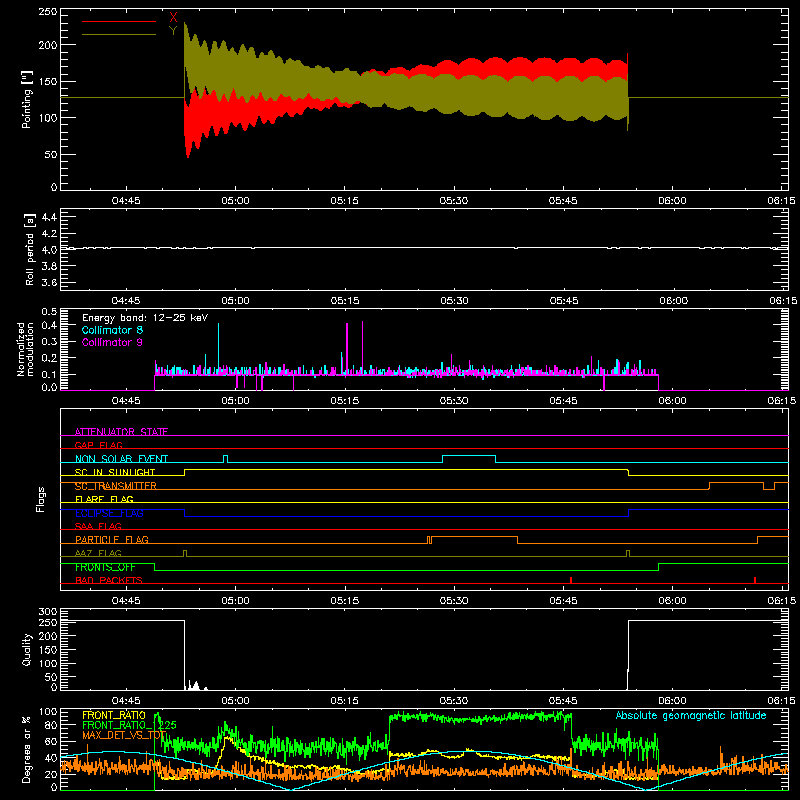Click the 300 value on Quality axis
The image size is (800, 800).
(48, 612)
